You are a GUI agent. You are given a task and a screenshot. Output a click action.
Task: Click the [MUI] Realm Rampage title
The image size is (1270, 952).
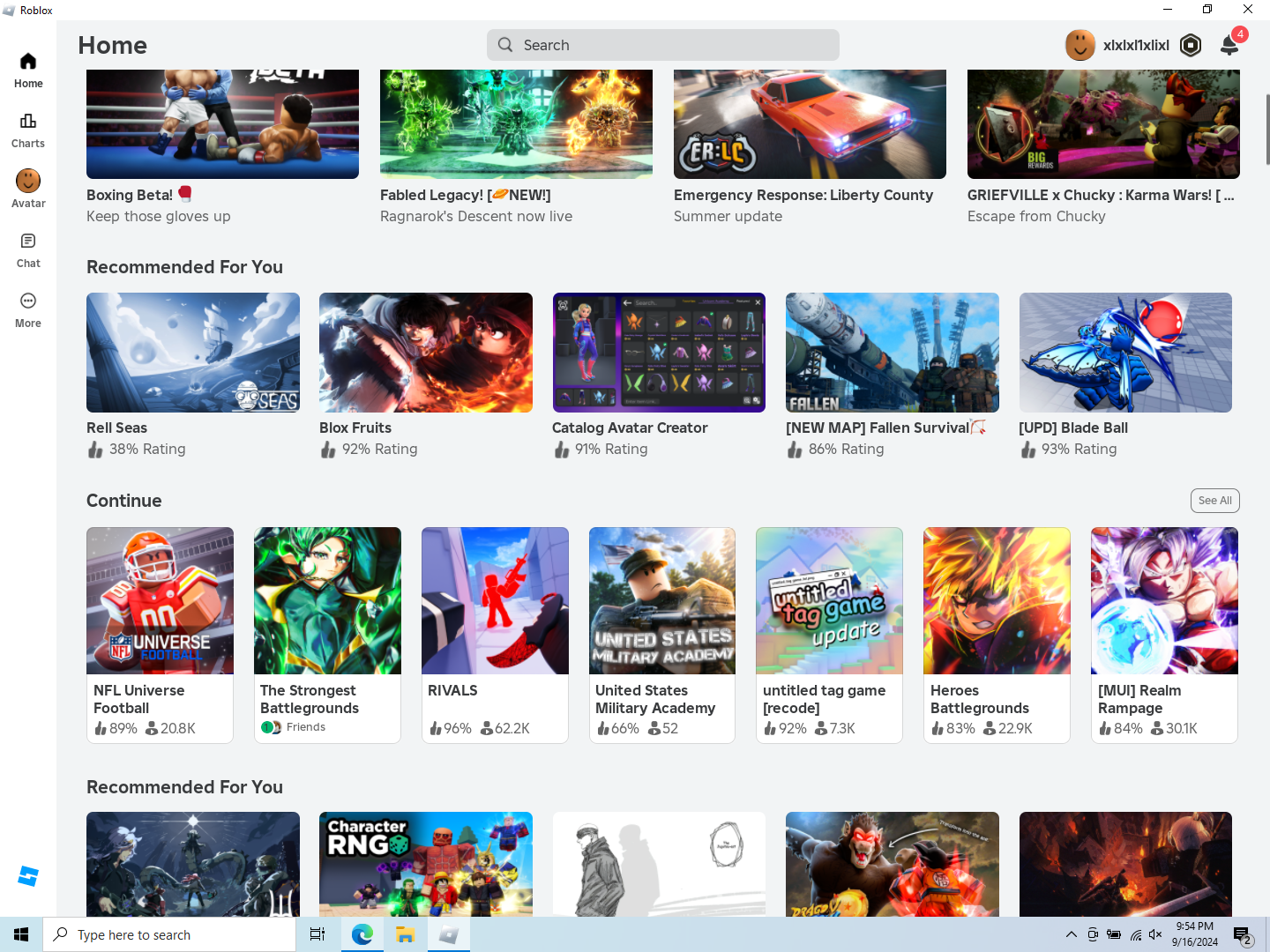(x=1139, y=699)
